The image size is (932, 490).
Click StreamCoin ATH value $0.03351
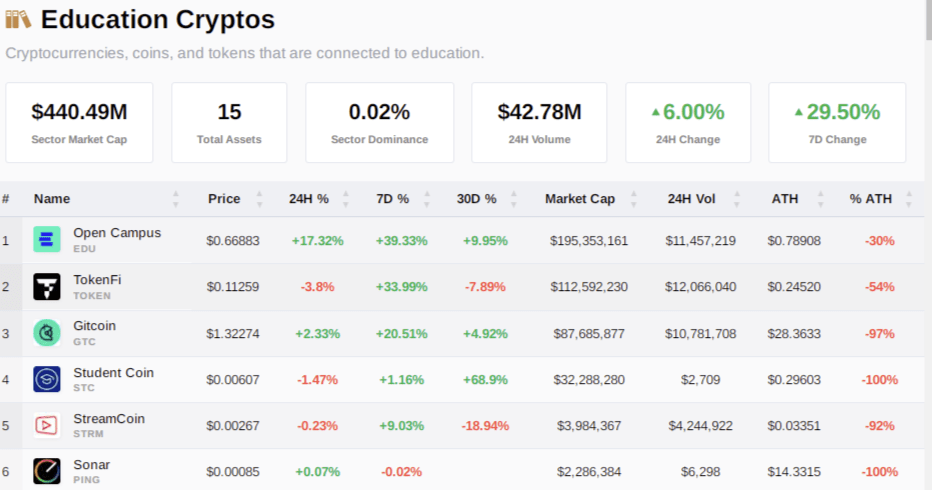794,426
